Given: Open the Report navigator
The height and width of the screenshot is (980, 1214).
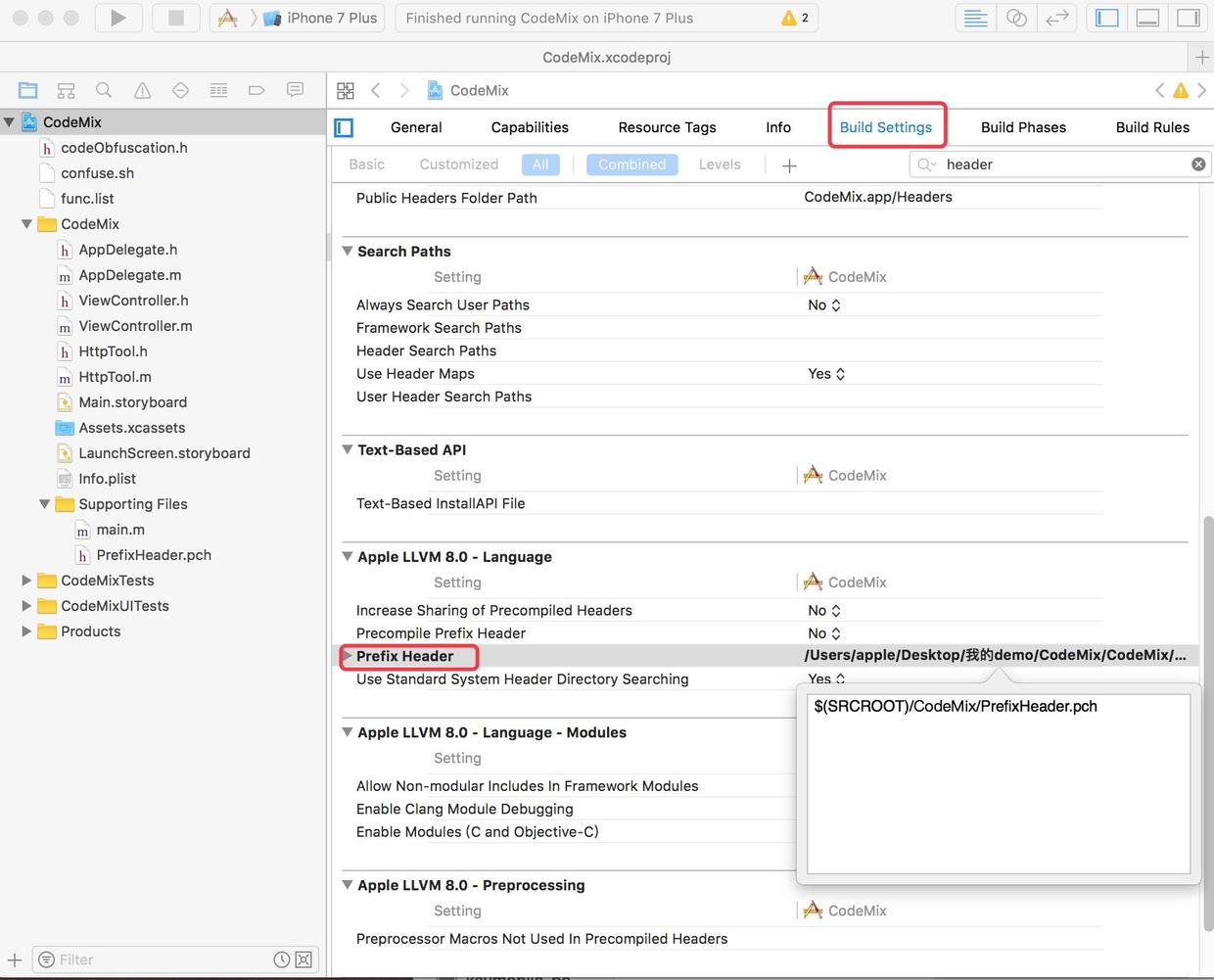Looking at the screenshot, I should (295, 90).
